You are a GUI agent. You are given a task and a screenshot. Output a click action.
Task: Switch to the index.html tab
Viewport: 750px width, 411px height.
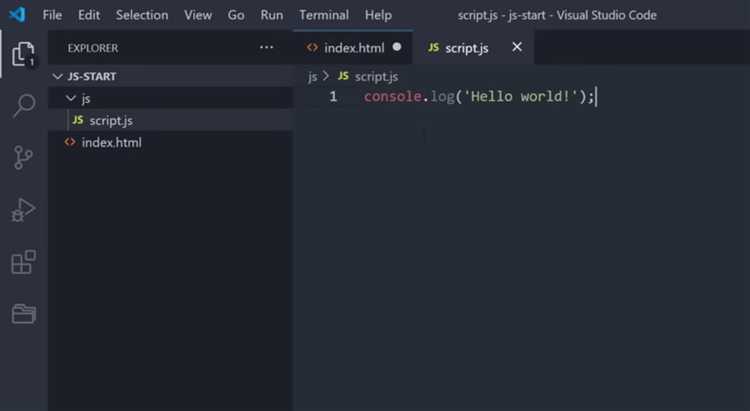[x=353, y=47]
